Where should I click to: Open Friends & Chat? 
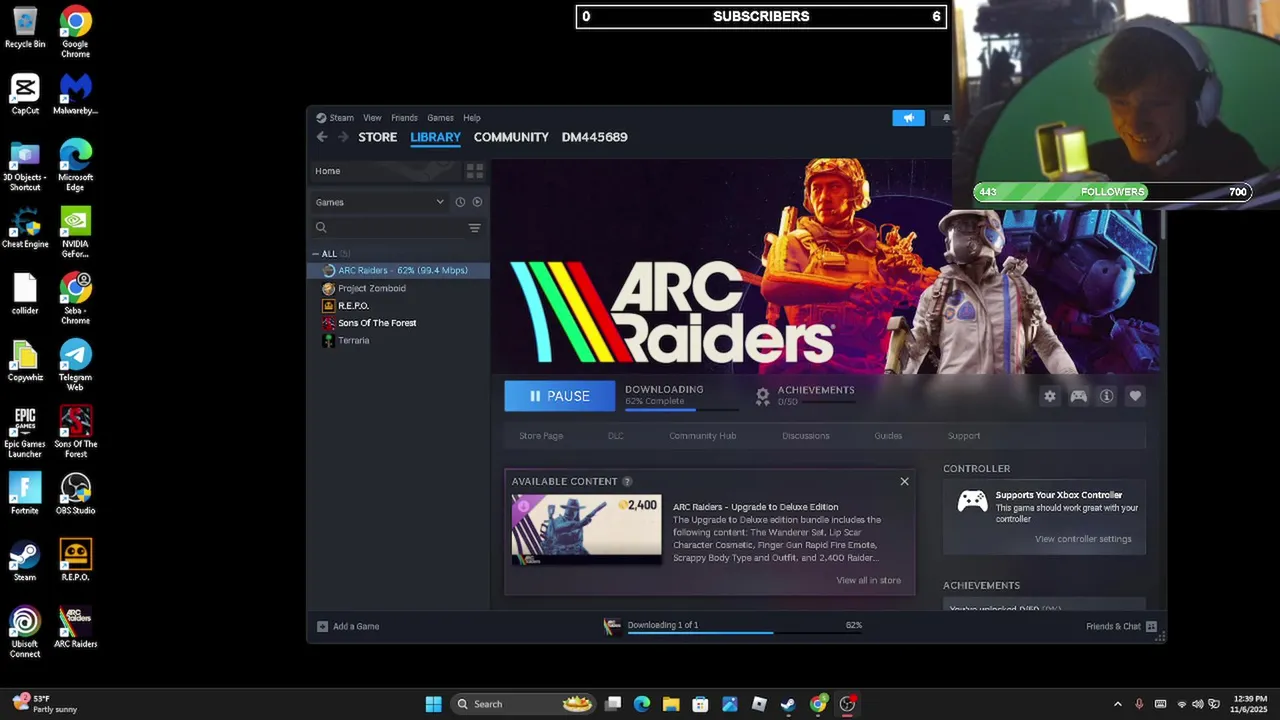[x=1121, y=626]
